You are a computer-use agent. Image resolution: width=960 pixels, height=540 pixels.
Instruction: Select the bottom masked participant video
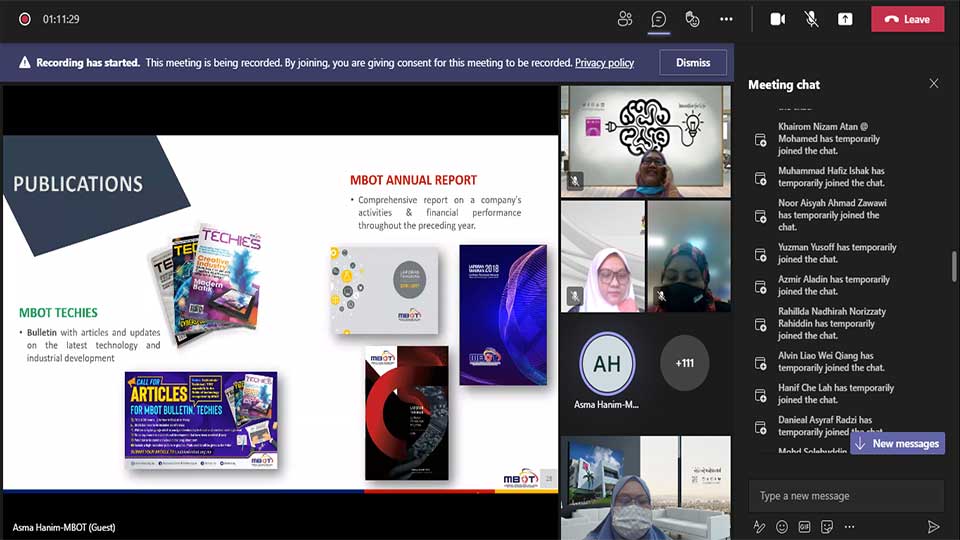(646, 487)
